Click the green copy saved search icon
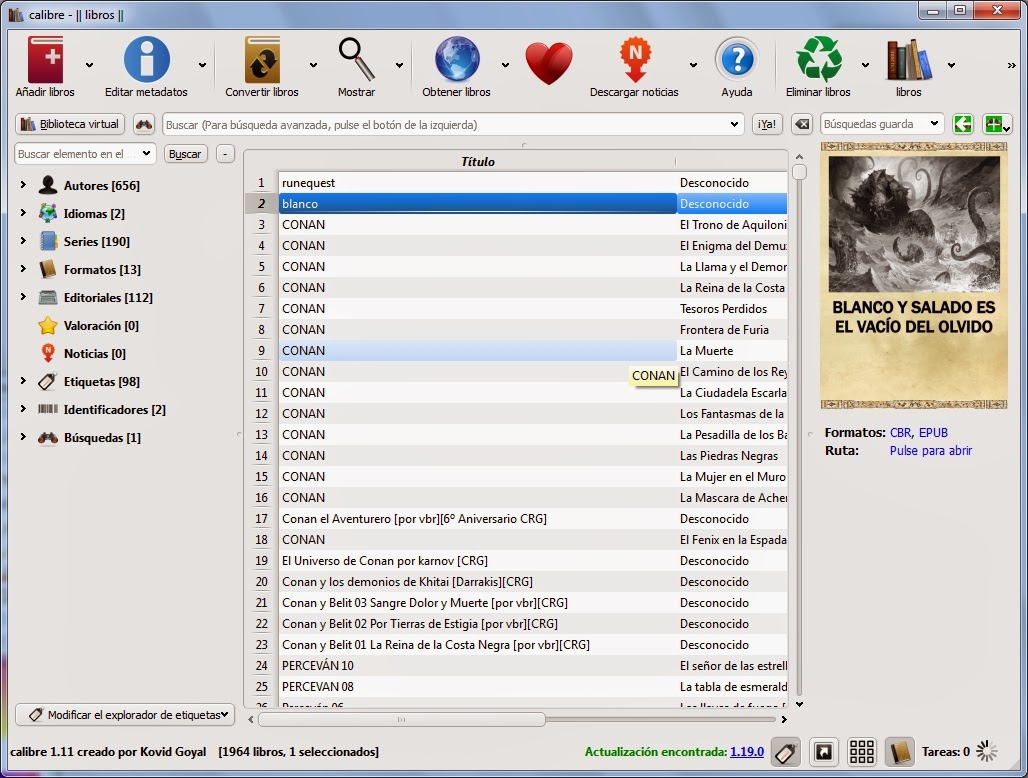The image size is (1028, 778). 962,124
